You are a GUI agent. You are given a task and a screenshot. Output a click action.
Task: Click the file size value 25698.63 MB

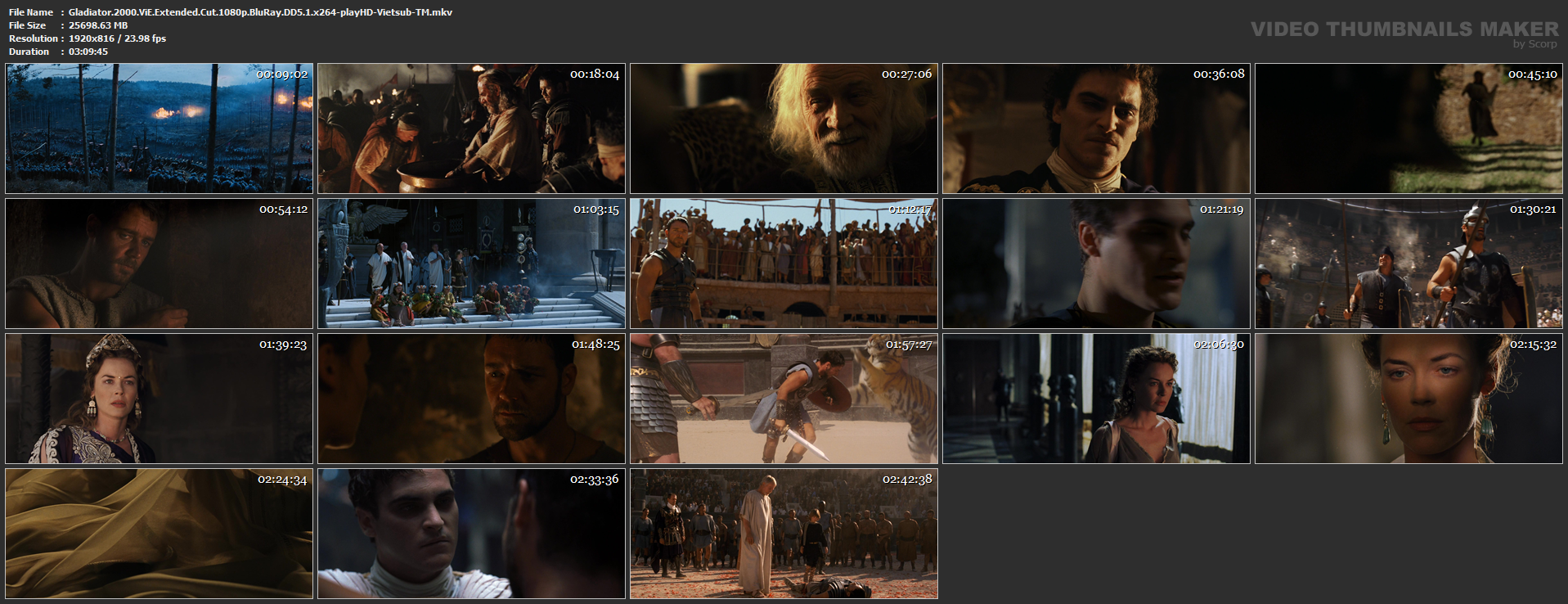98,25
